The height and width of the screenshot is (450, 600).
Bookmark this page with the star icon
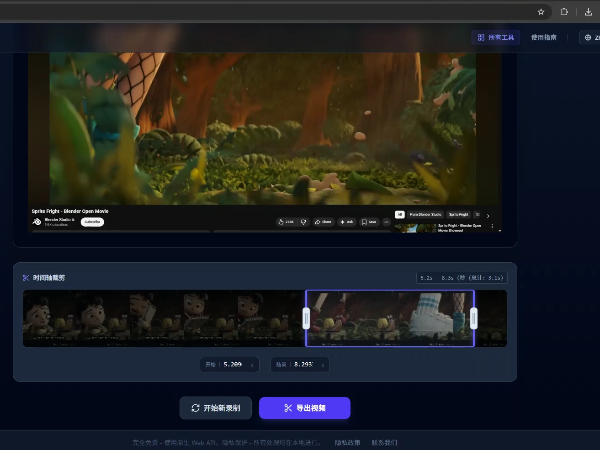pyautogui.click(x=541, y=12)
